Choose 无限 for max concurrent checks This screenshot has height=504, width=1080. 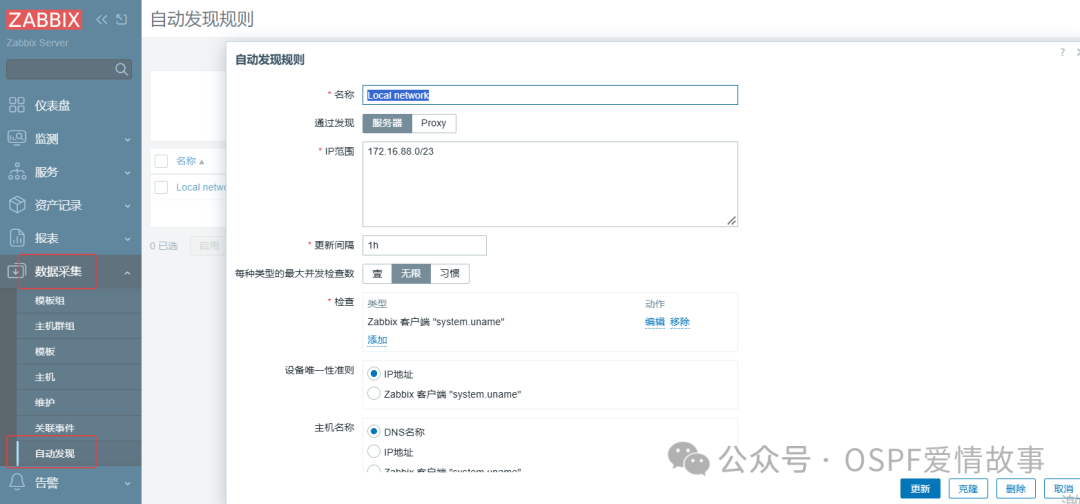pyautogui.click(x=411, y=274)
